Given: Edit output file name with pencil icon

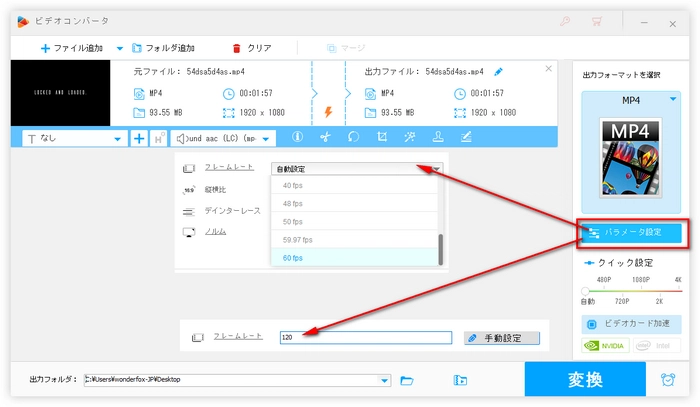Looking at the screenshot, I should 499,71.
